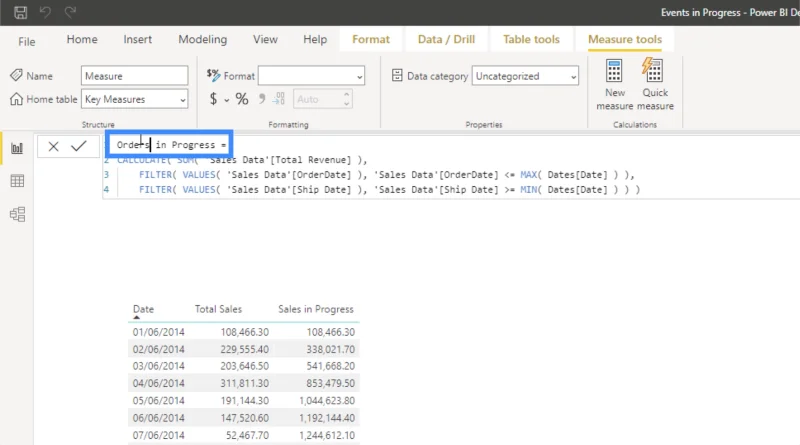Select the 229,555.40 total sales cell

point(244,350)
